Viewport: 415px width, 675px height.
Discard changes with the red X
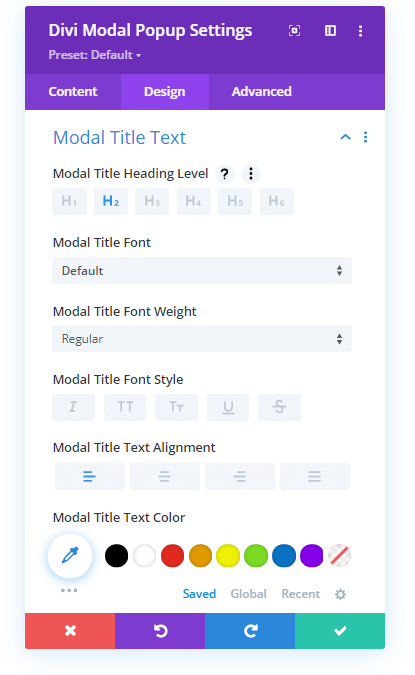tap(70, 631)
